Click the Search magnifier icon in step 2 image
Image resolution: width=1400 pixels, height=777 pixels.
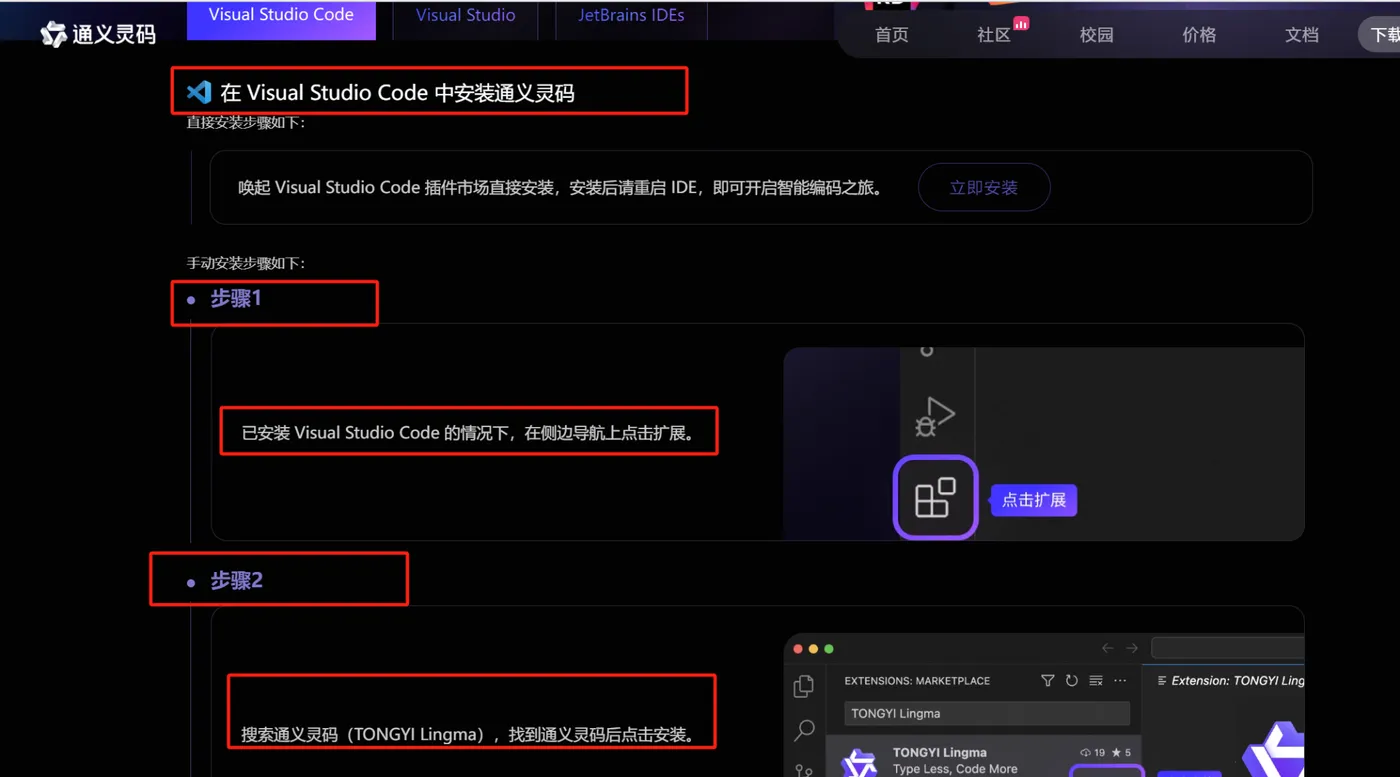click(804, 730)
